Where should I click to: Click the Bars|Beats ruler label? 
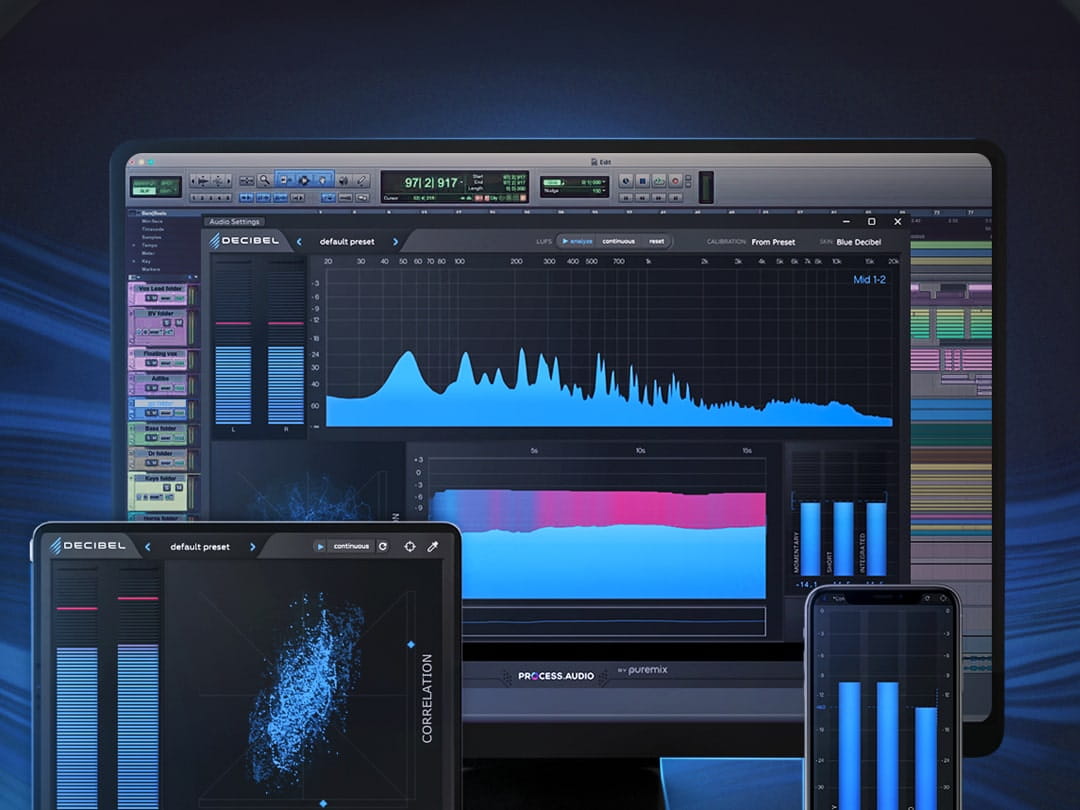coord(154,213)
